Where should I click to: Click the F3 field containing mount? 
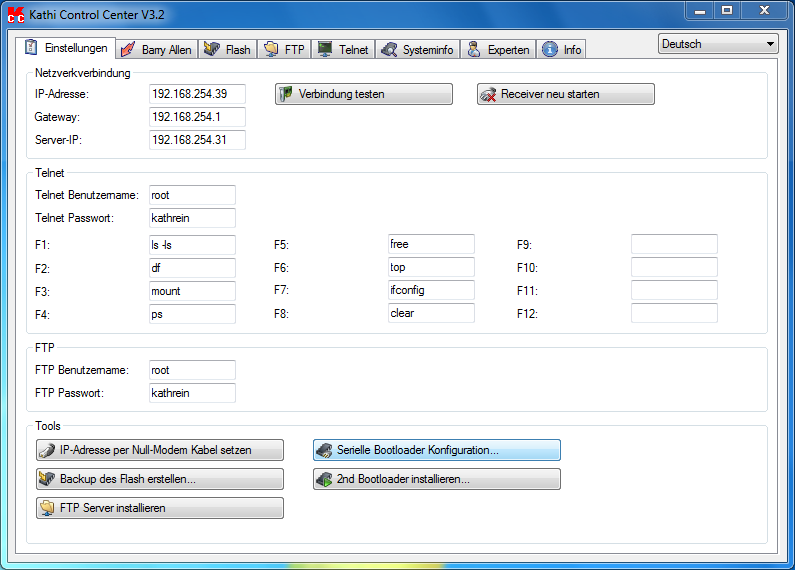[192, 291]
